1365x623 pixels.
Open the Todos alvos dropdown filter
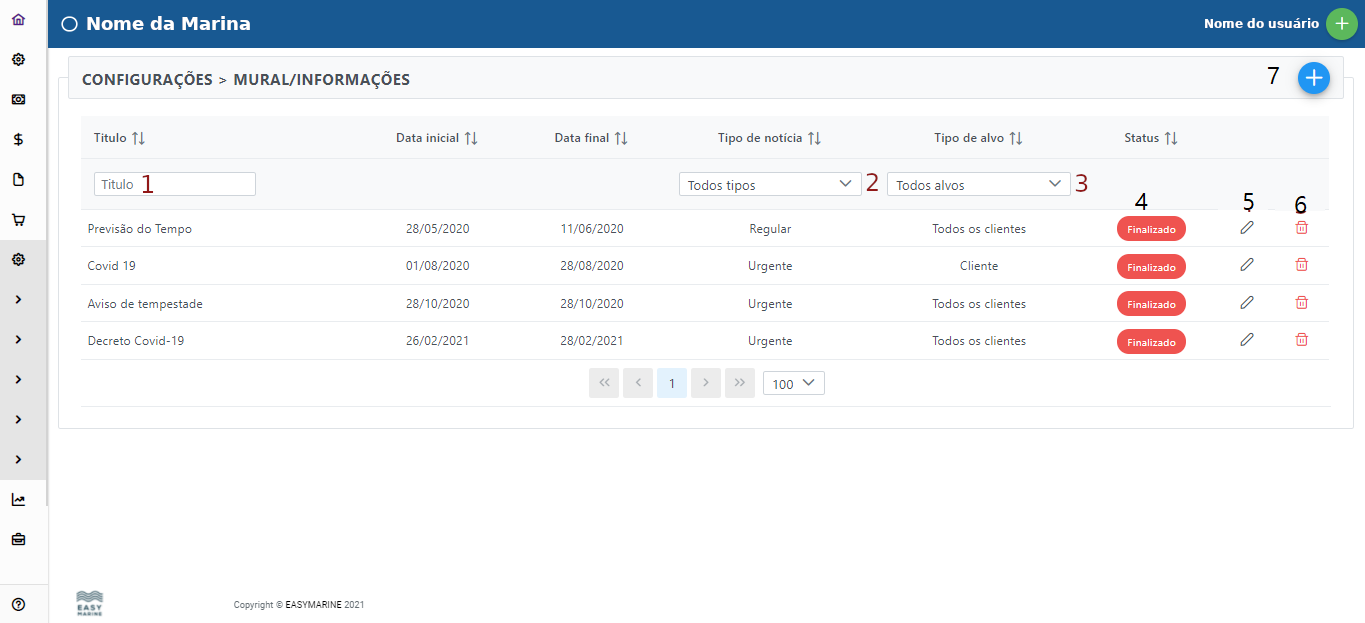tap(977, 184)
